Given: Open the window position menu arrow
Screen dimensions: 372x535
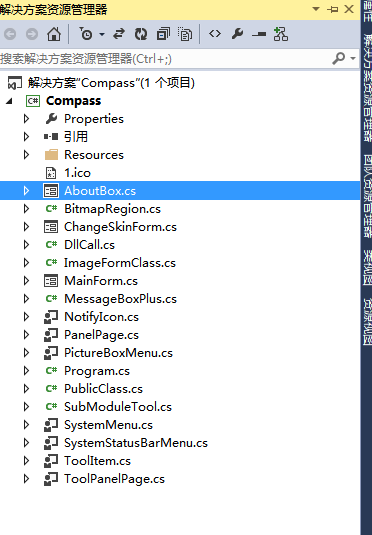Looking at the screenshot, I should 316,9.
